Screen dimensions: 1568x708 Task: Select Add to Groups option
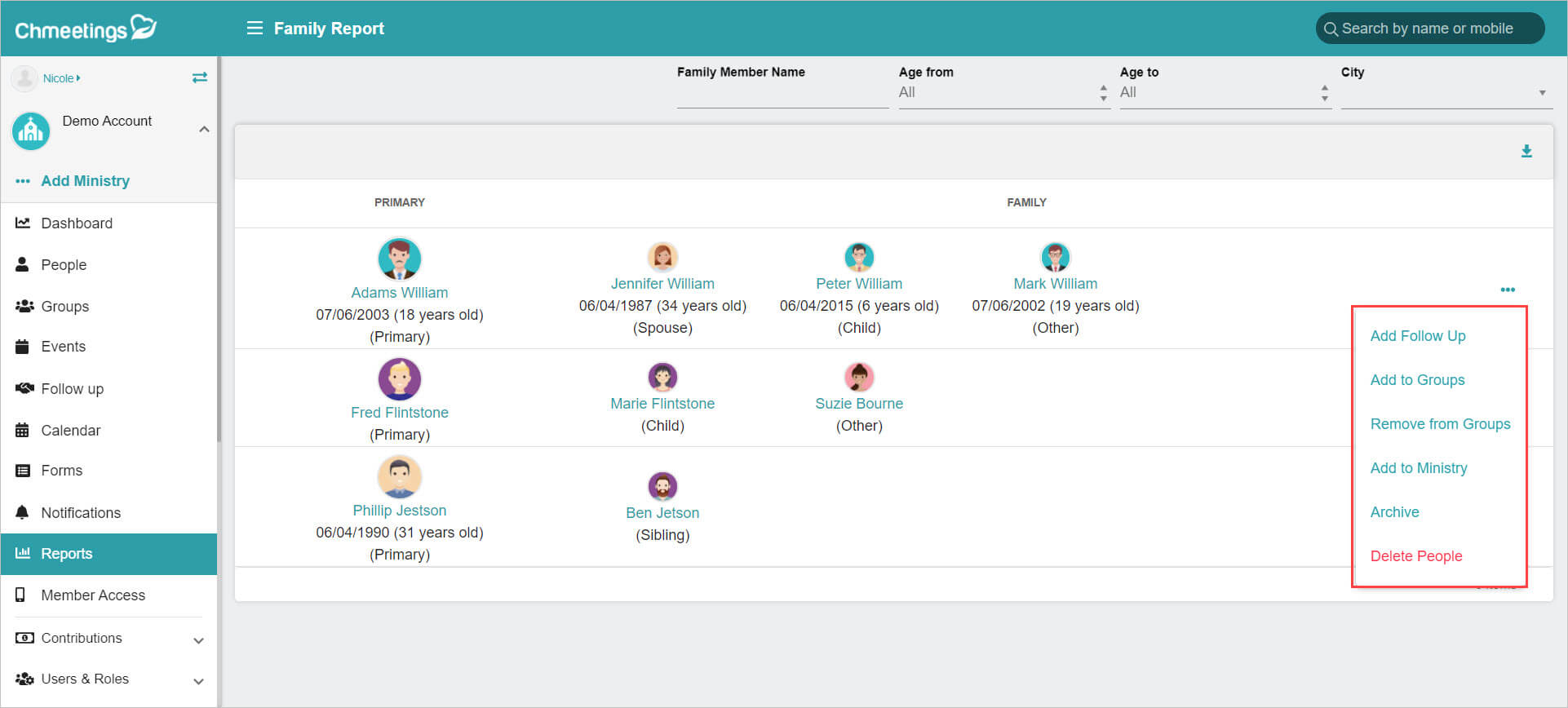[1417, 379]
